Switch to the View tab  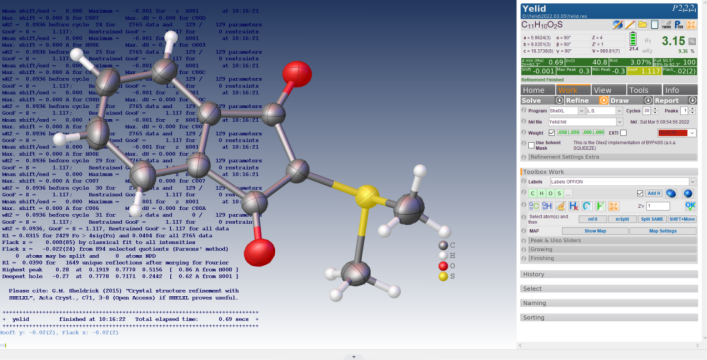[609, 90]
